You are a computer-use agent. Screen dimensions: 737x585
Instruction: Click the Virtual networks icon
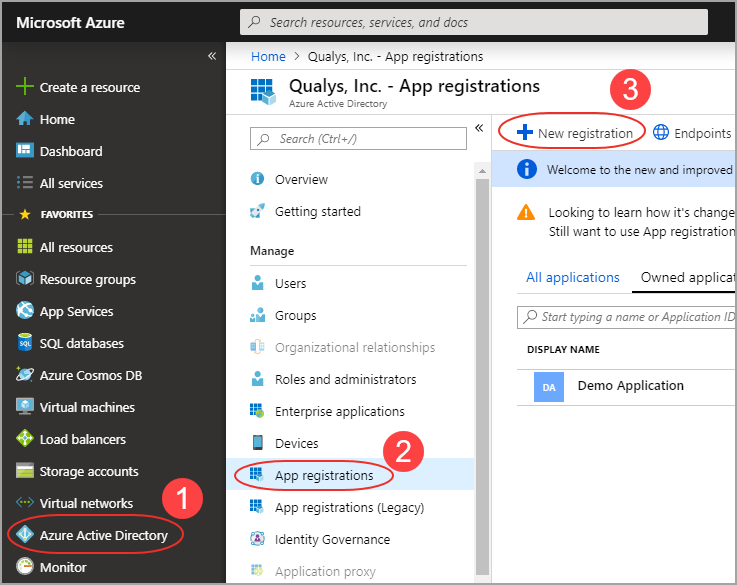pyautogui.click(x=24, y=502)
